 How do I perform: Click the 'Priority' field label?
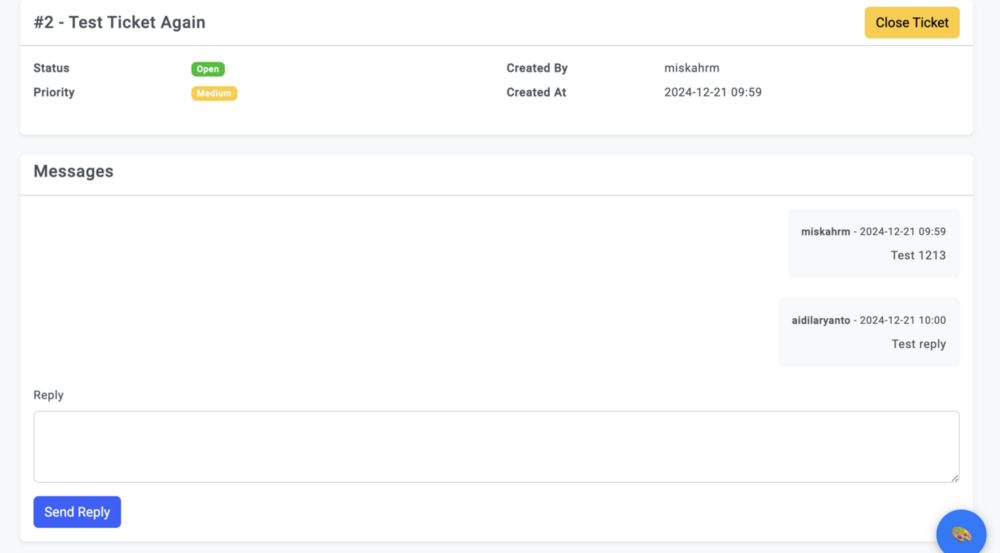click(x=54, y=92)
